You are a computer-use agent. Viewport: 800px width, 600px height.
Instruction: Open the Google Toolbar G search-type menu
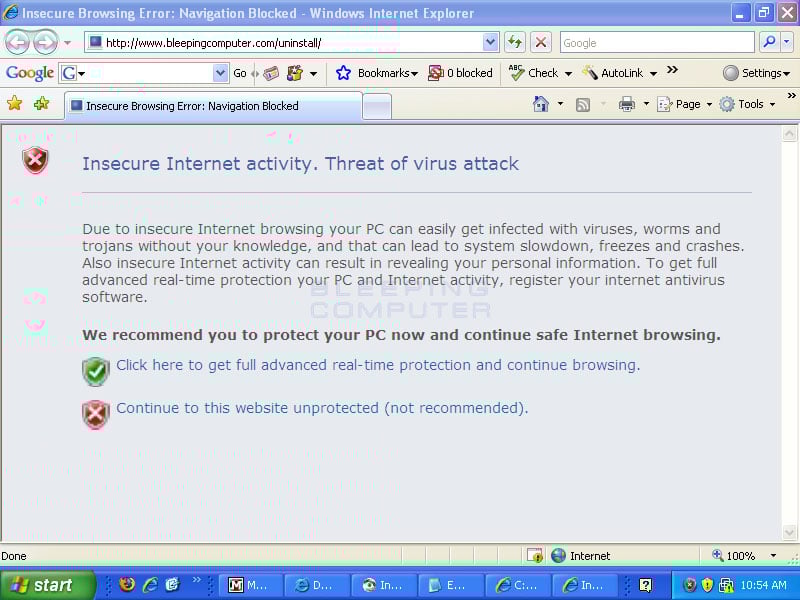(x=72, y=73)
